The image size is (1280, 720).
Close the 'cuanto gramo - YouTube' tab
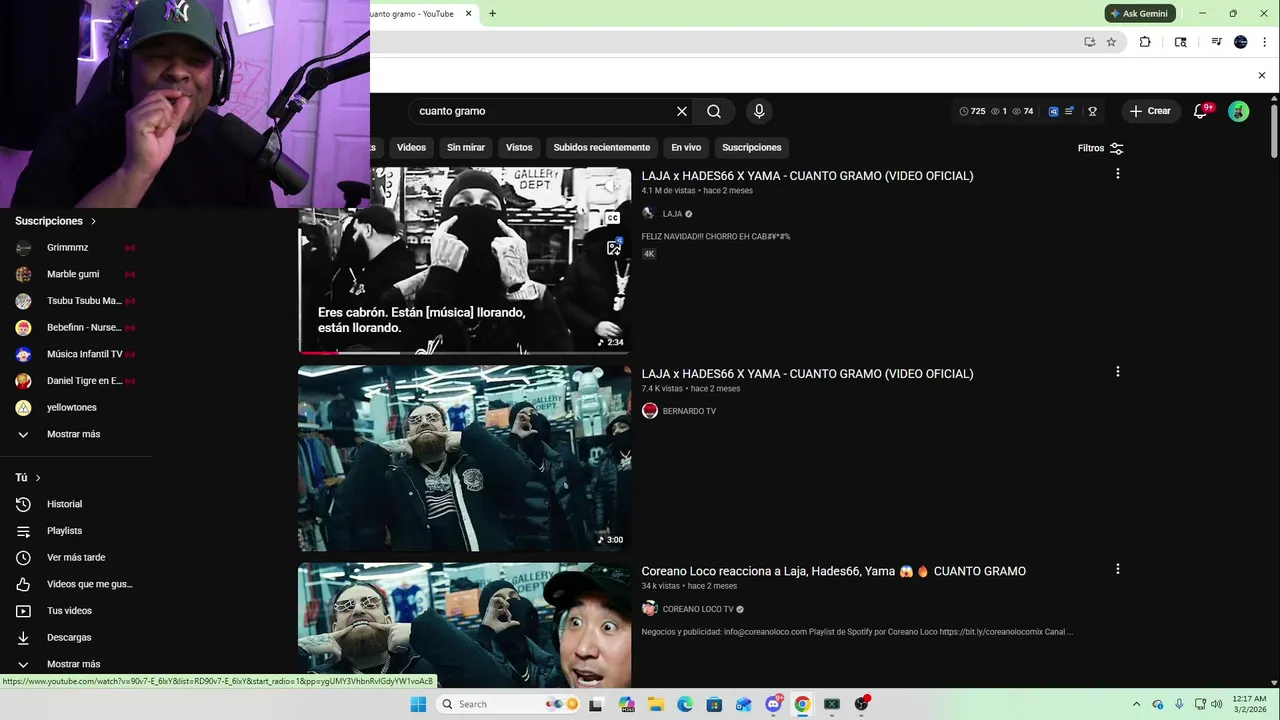468,14
